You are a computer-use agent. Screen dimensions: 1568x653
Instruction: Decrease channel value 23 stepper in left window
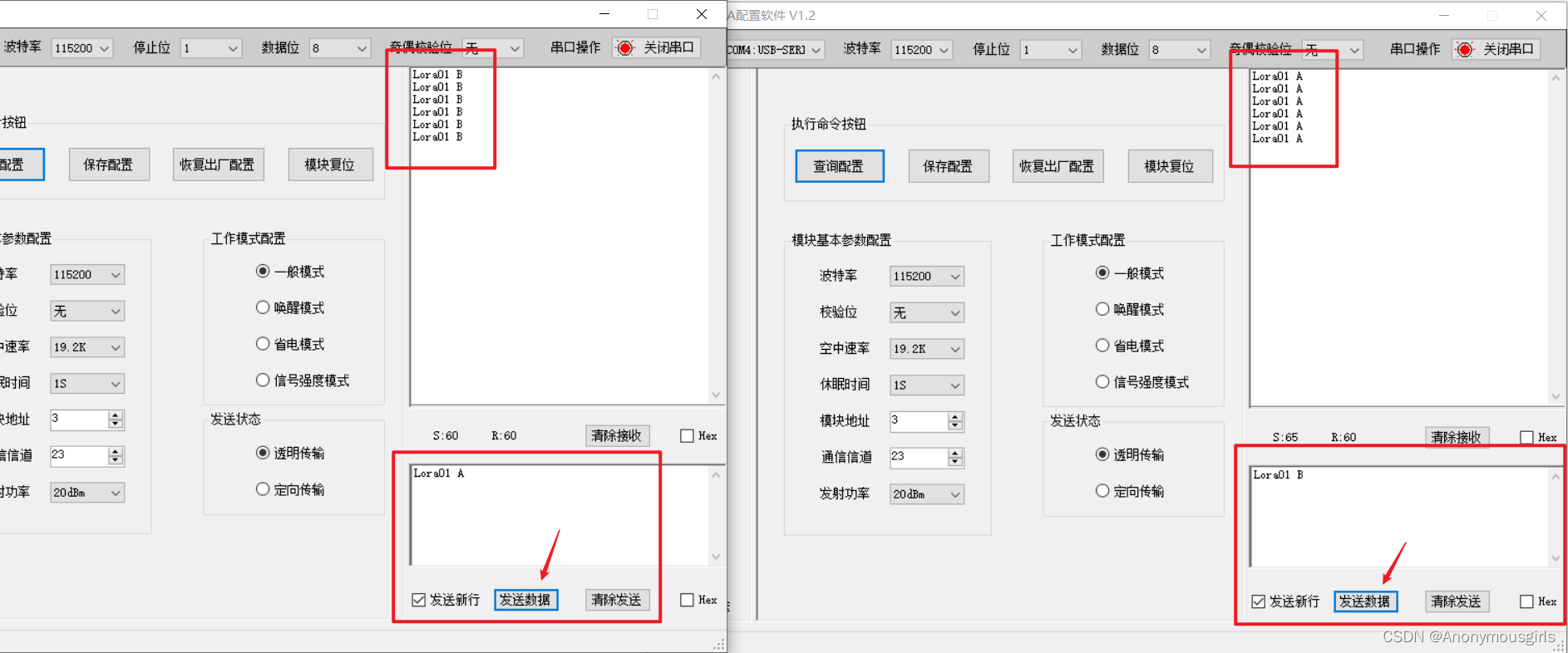click(x=116, y=461)
